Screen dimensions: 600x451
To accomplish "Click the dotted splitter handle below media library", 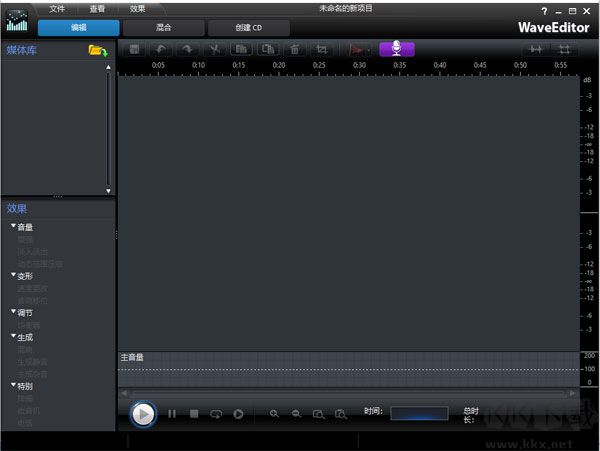I will coord(58,196).
